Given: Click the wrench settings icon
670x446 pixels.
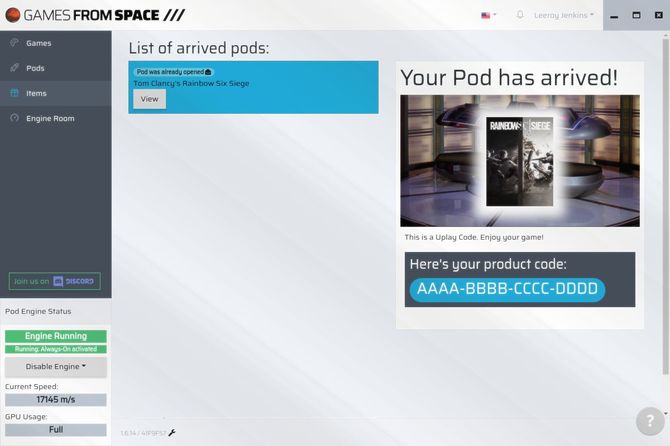Looking at the screenshot, I should [x=172, y=433].
